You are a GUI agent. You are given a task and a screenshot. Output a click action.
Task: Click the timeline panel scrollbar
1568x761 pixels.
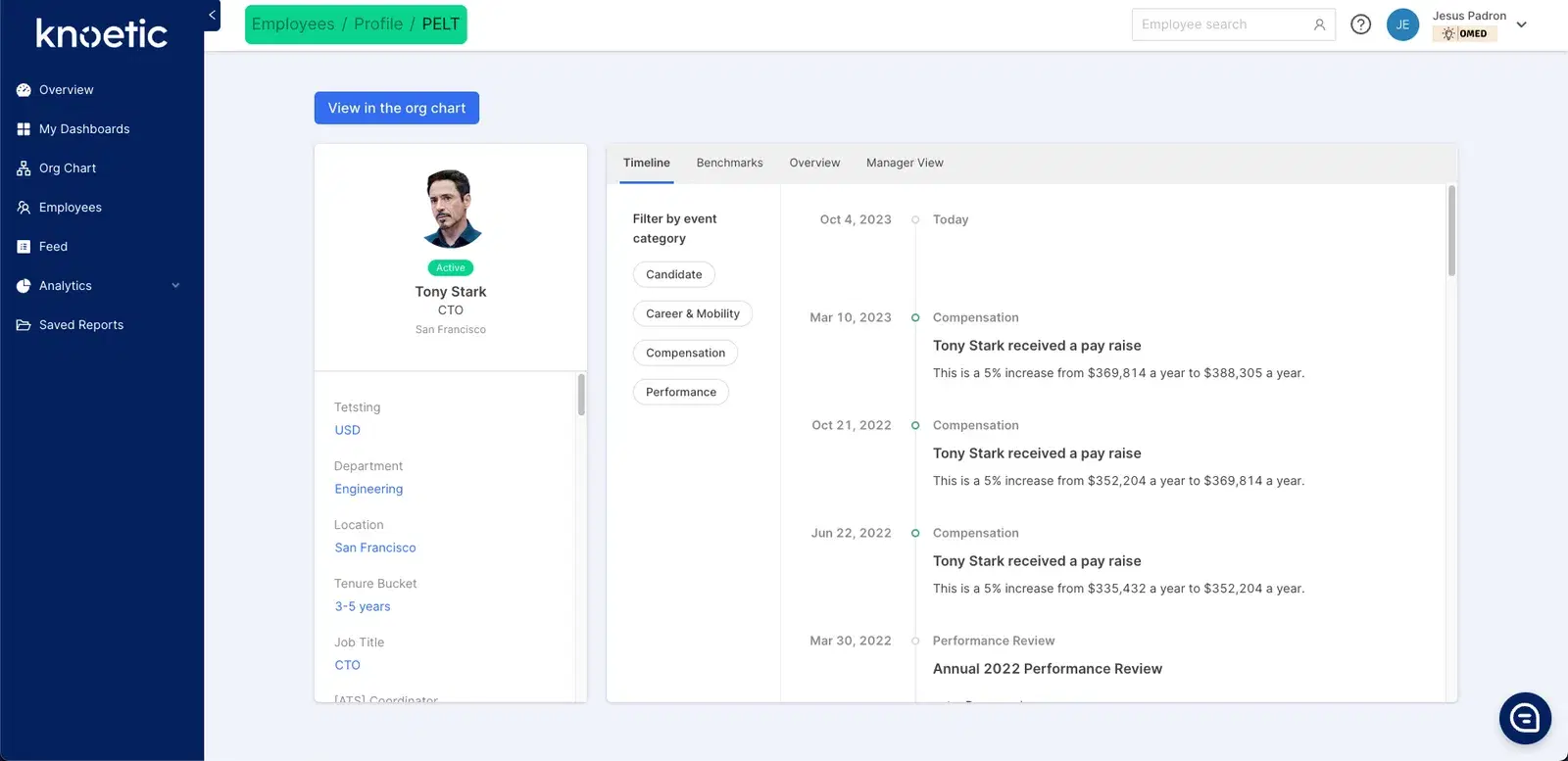1451,231
